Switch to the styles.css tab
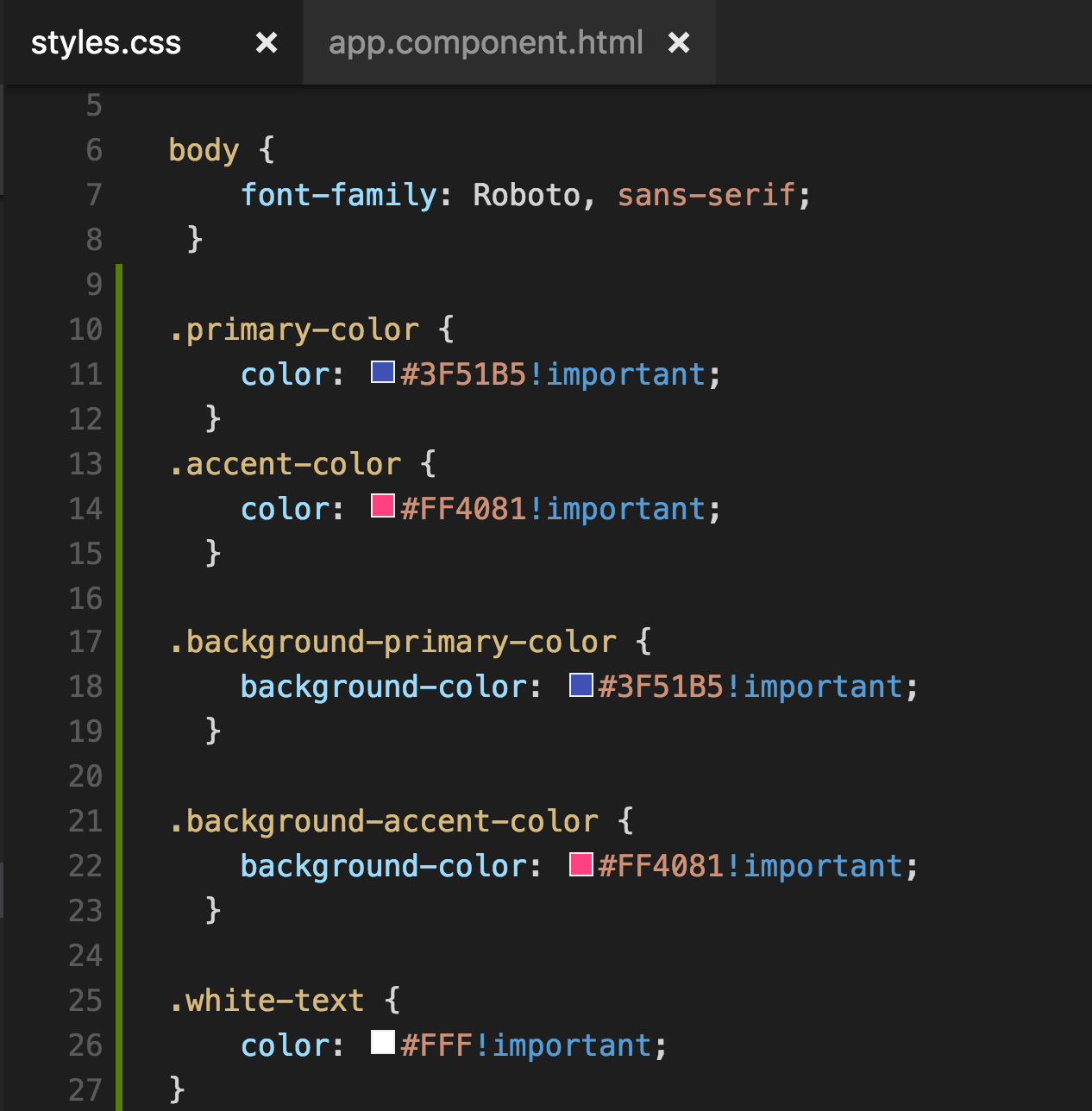The image size is (1092, 1111). click(x=106, y=42)
